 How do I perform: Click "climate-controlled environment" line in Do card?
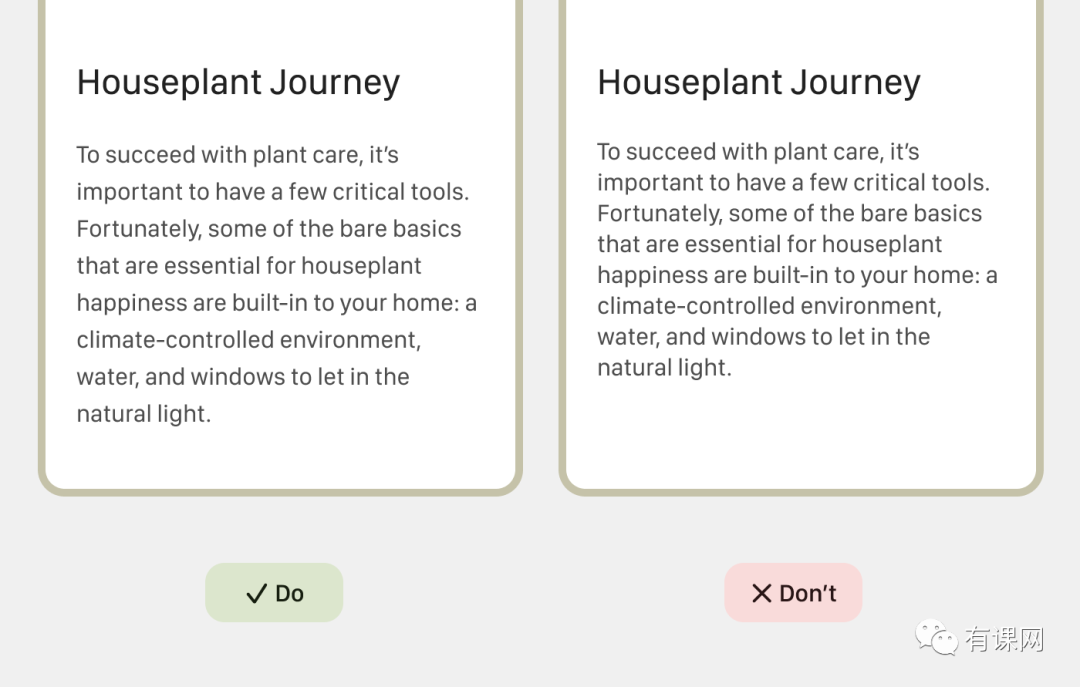[248, 340]
